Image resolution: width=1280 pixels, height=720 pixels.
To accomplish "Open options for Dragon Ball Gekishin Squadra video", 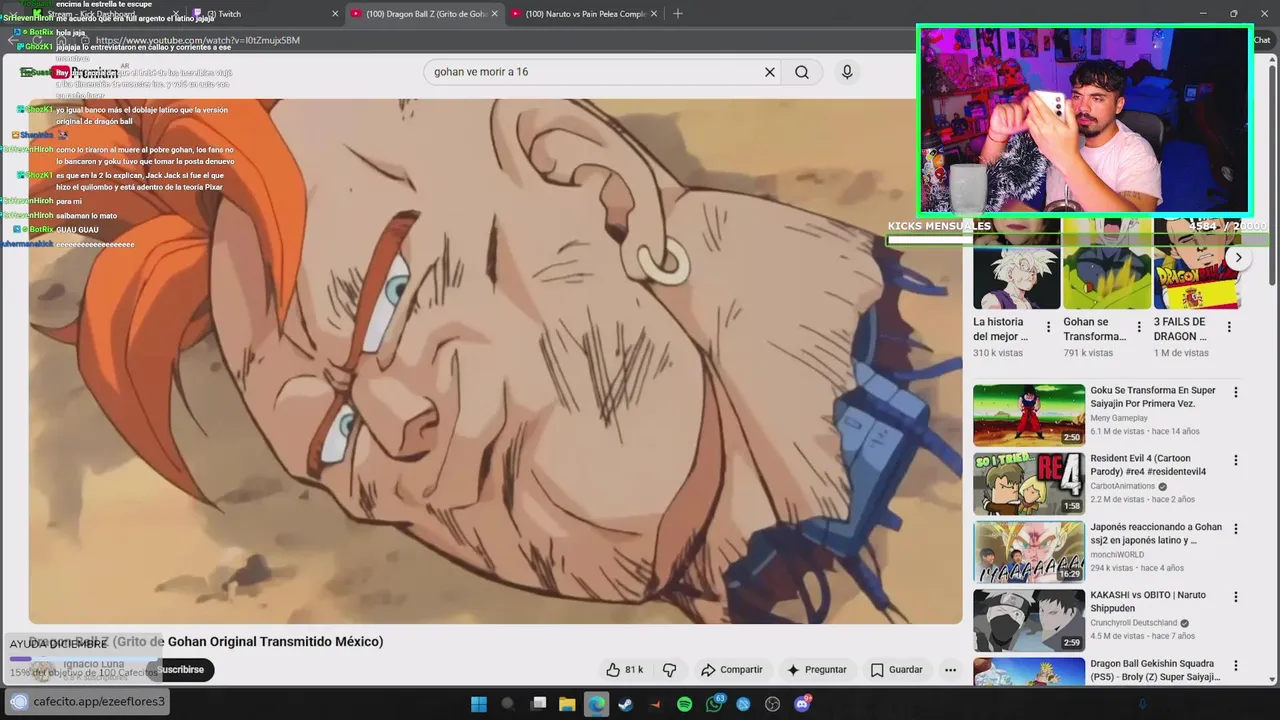I will tap(1236, 666).
